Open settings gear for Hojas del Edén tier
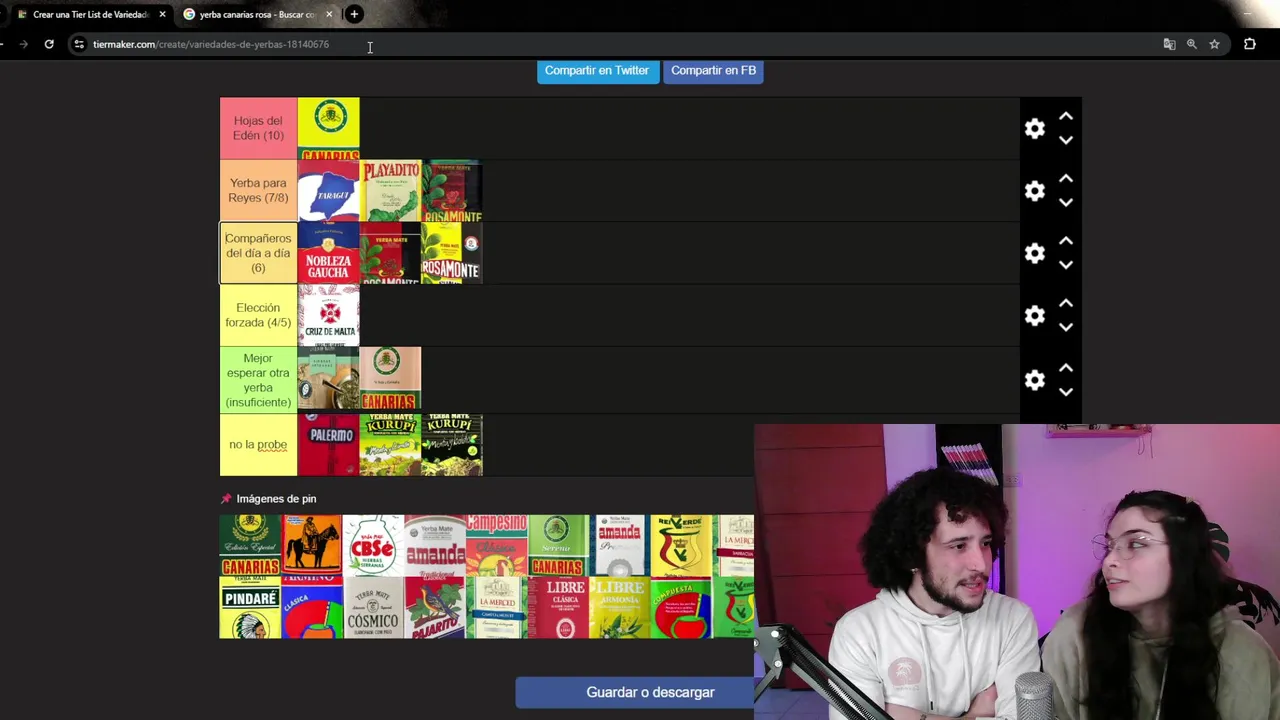The height and width of the screenshot is (720, 1280). [1035, 129]
